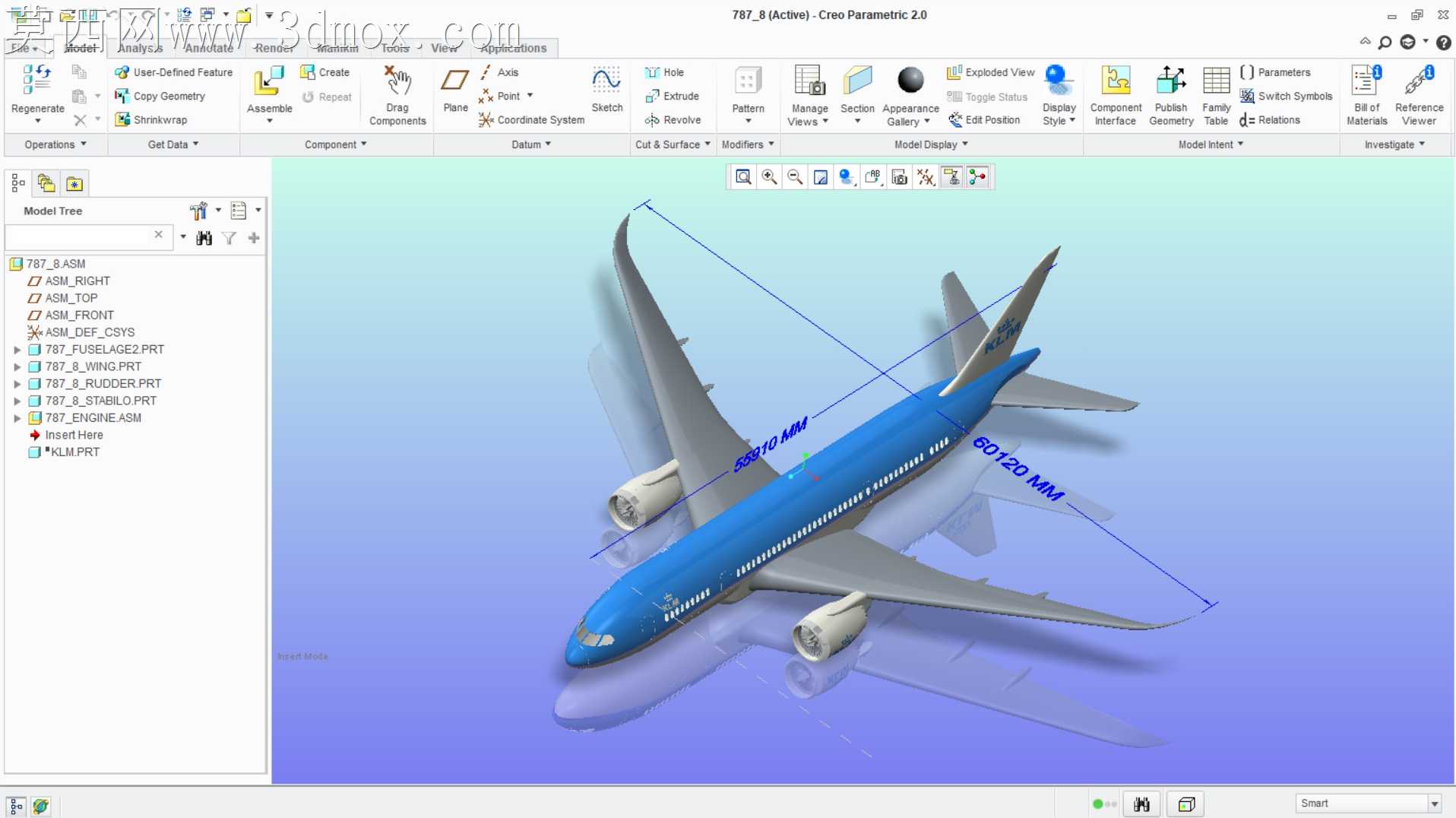Switch to the View ribbon tab
Screen dimensions: 1456x818
point(445,48)
